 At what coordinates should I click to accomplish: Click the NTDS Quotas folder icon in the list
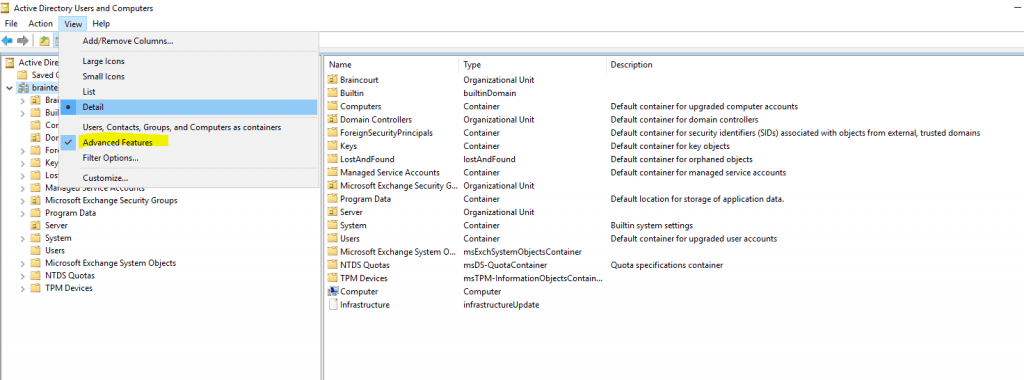tap(332, 265)
